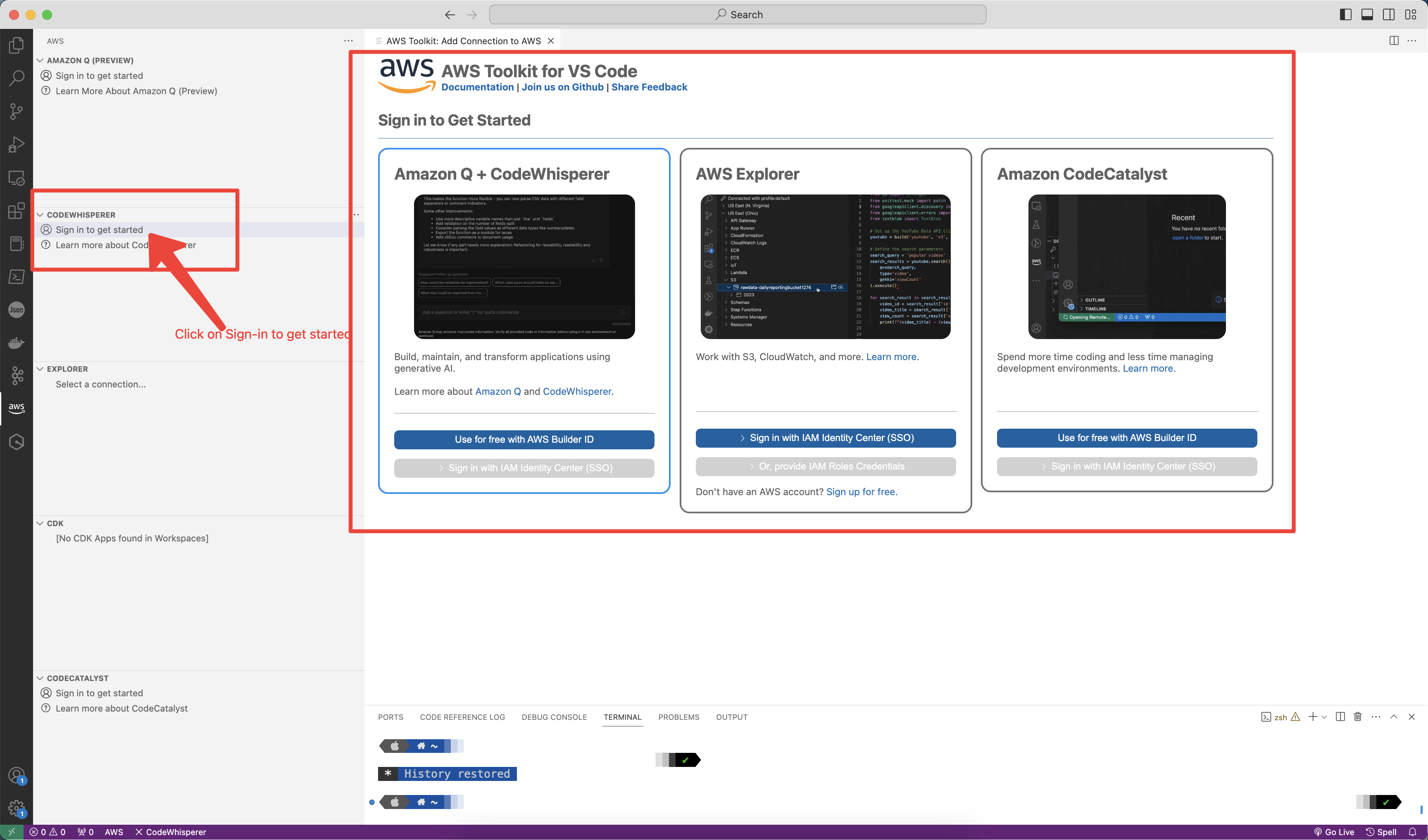The image size is (1428, 840).
Task: Switch to the OUTPUT panel tab
Action: pos(732,717)
